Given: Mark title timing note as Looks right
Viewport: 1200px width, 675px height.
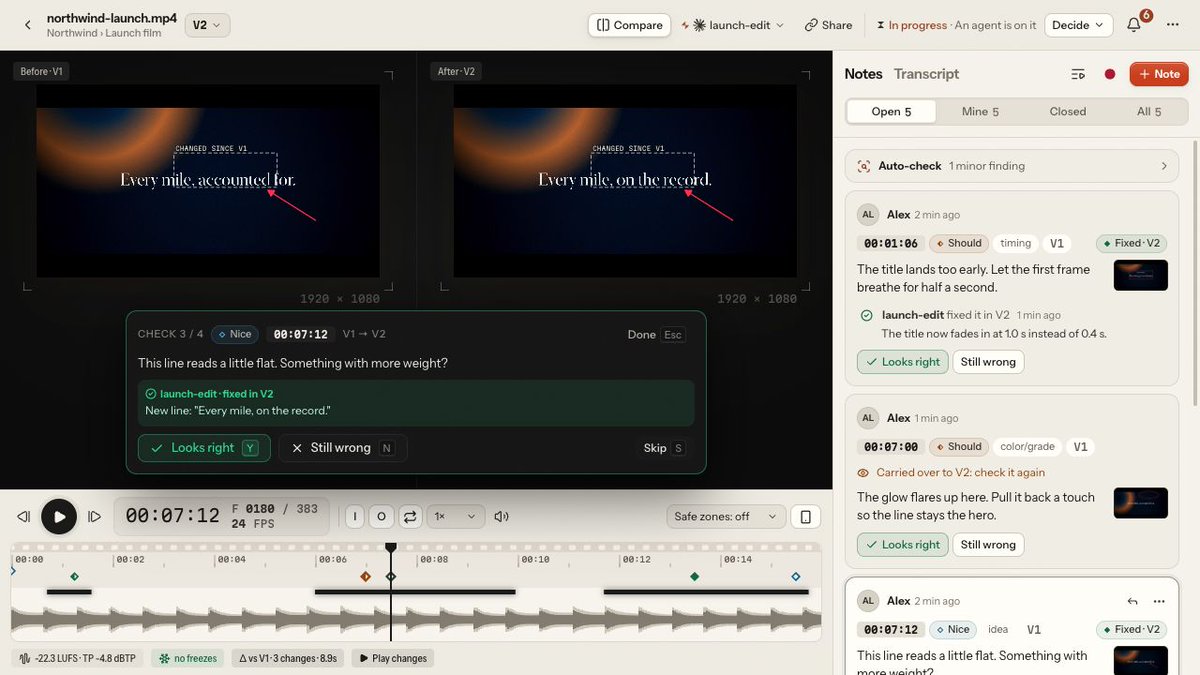Looking at the screenshot, I should pos(901,362).
